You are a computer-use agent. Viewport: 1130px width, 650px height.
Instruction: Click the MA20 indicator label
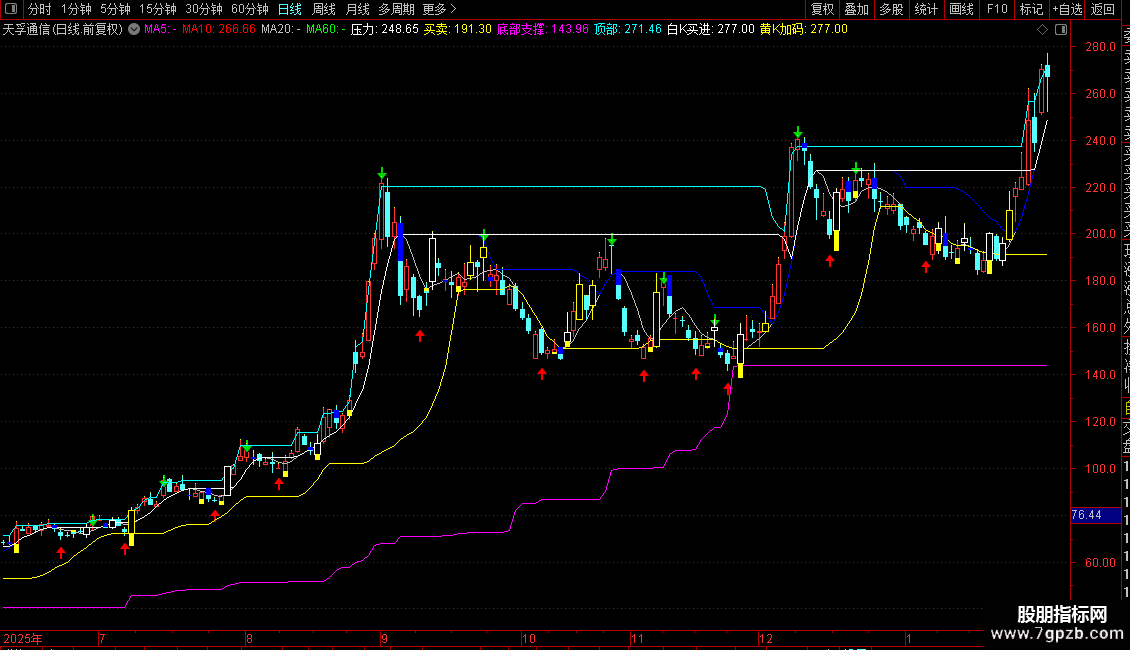pyautogui.click(x=281, y=30)
